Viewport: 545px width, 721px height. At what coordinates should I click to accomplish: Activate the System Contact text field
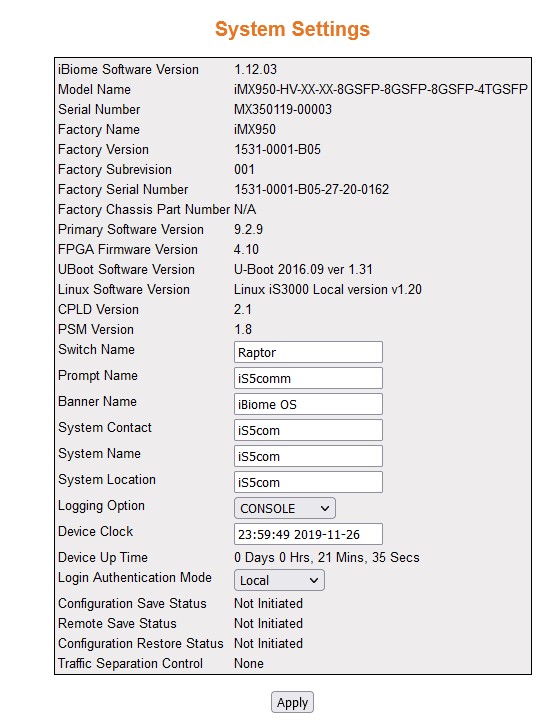[308, 430]
